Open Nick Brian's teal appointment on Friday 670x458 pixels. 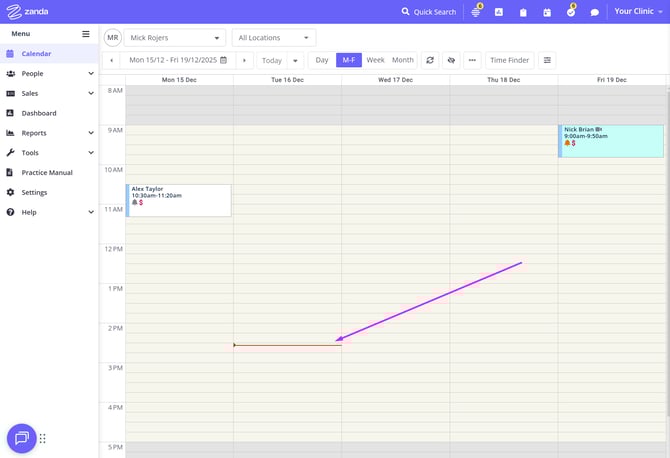coord(611,140)
